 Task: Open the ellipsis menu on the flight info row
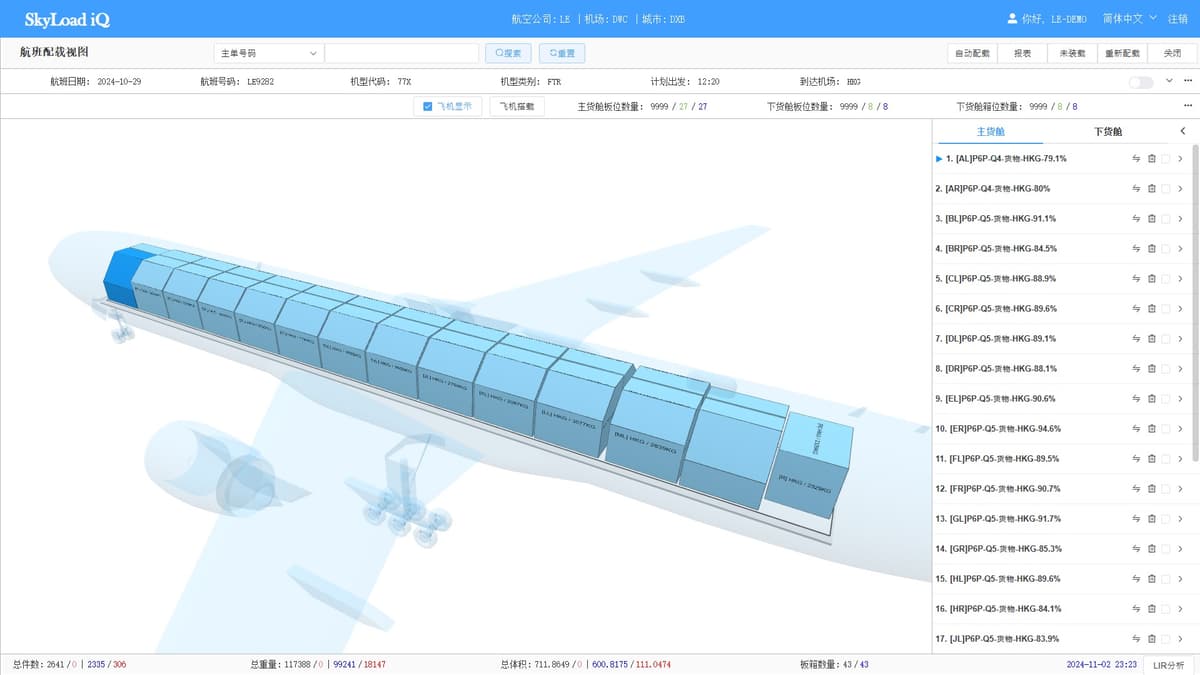1187,80
